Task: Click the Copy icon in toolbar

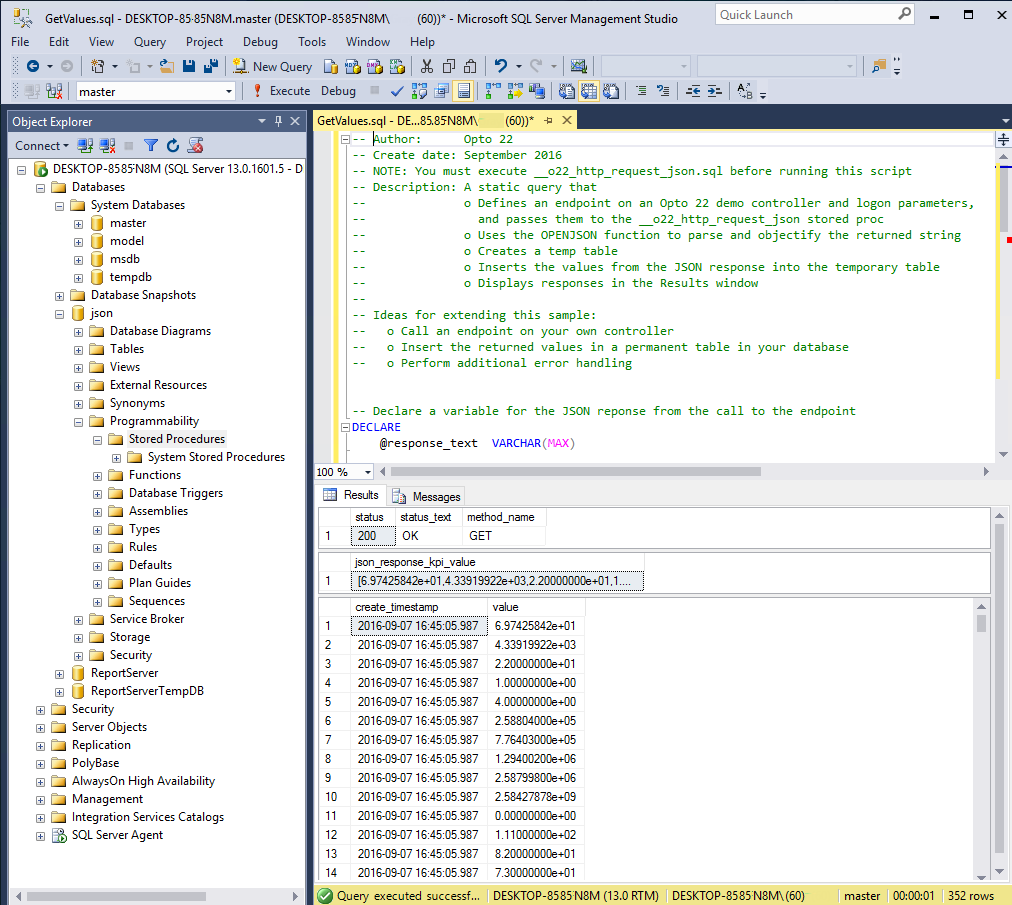Action: [449, 66]
